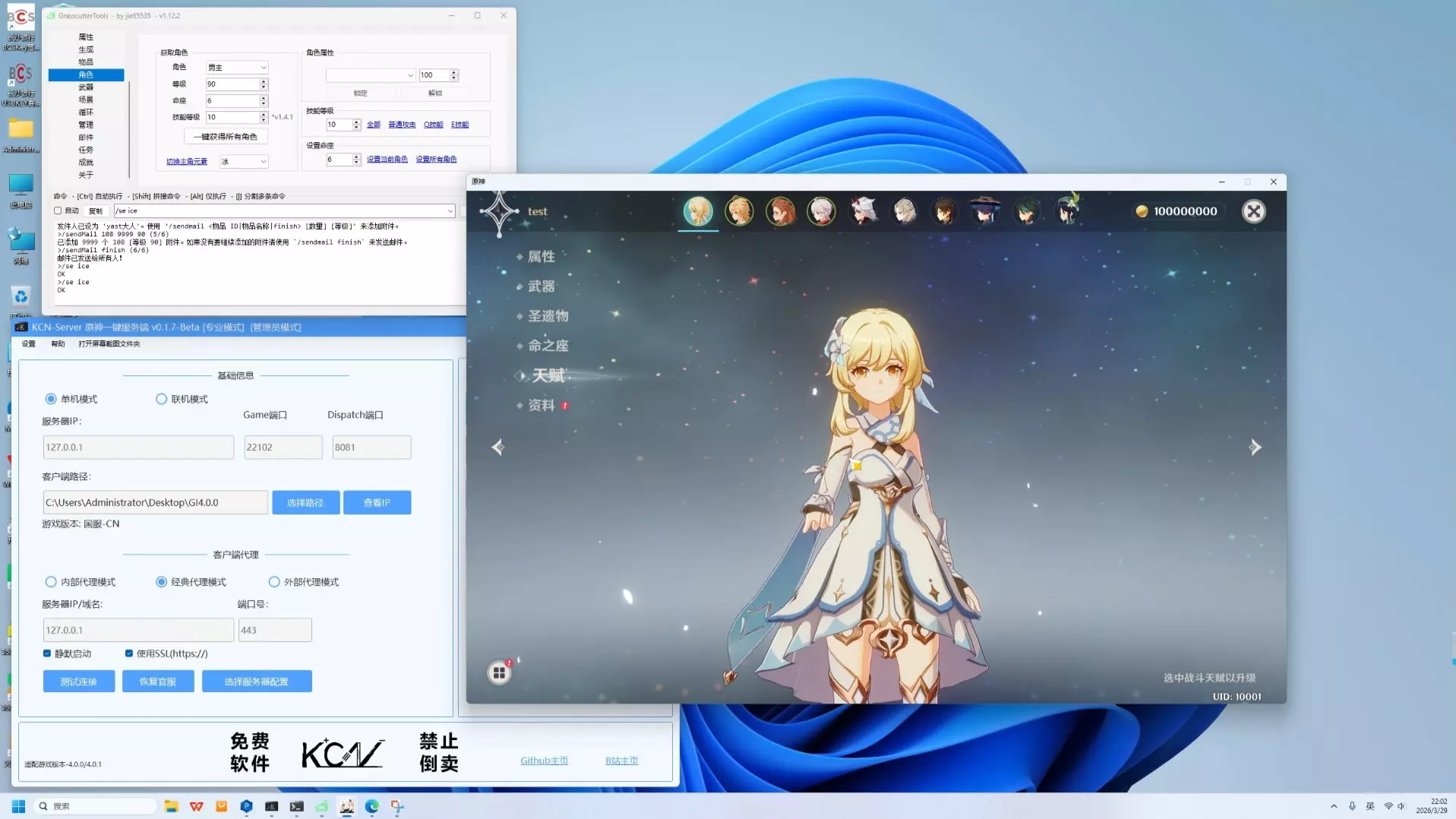Close the character screen with round X
Image resolution: width=1456 pixels, height=819 pixels.
coord(1253,211)
